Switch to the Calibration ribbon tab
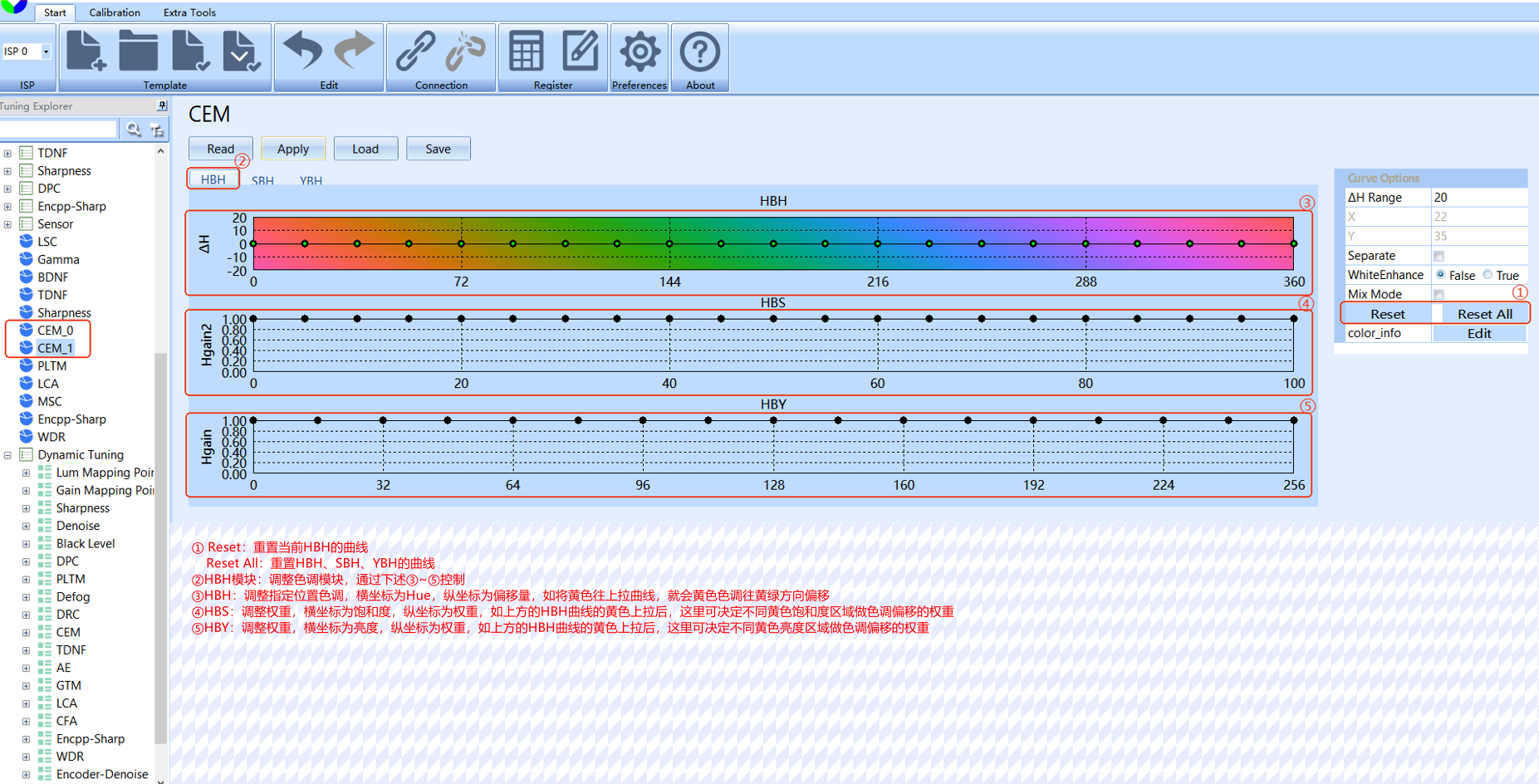 click(x=115, y=12)
